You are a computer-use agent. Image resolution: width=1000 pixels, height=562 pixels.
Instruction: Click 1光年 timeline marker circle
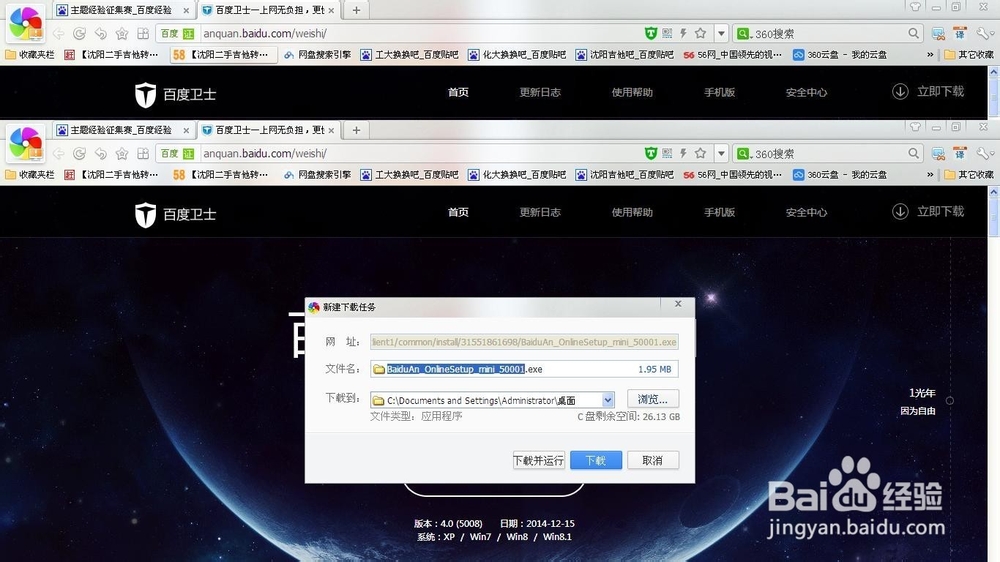(950, 401)
